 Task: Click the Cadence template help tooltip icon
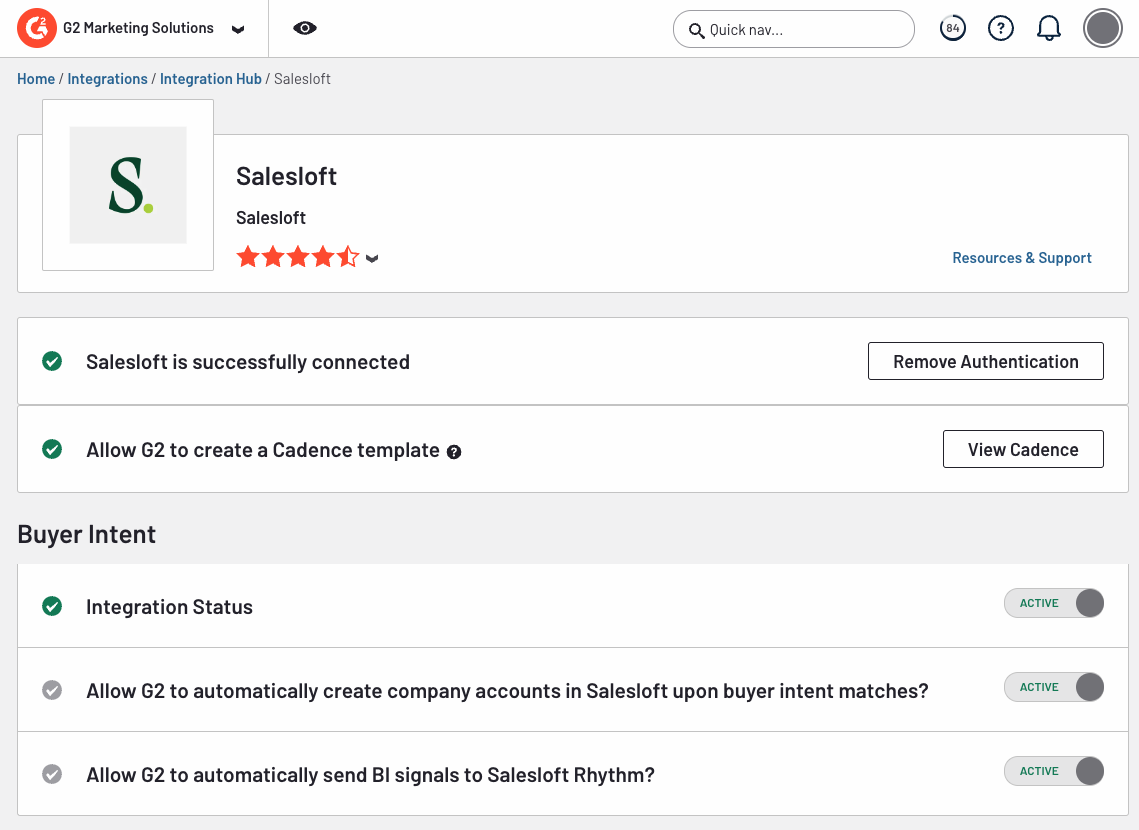click(454, 452)
